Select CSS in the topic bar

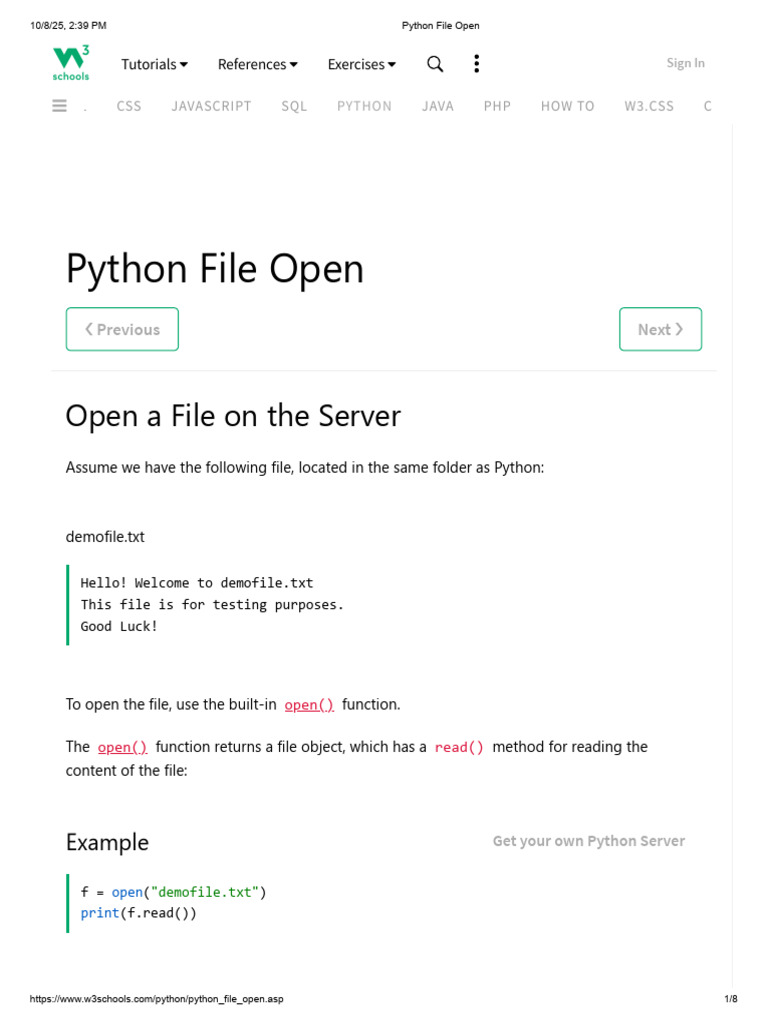pos(129,106)
